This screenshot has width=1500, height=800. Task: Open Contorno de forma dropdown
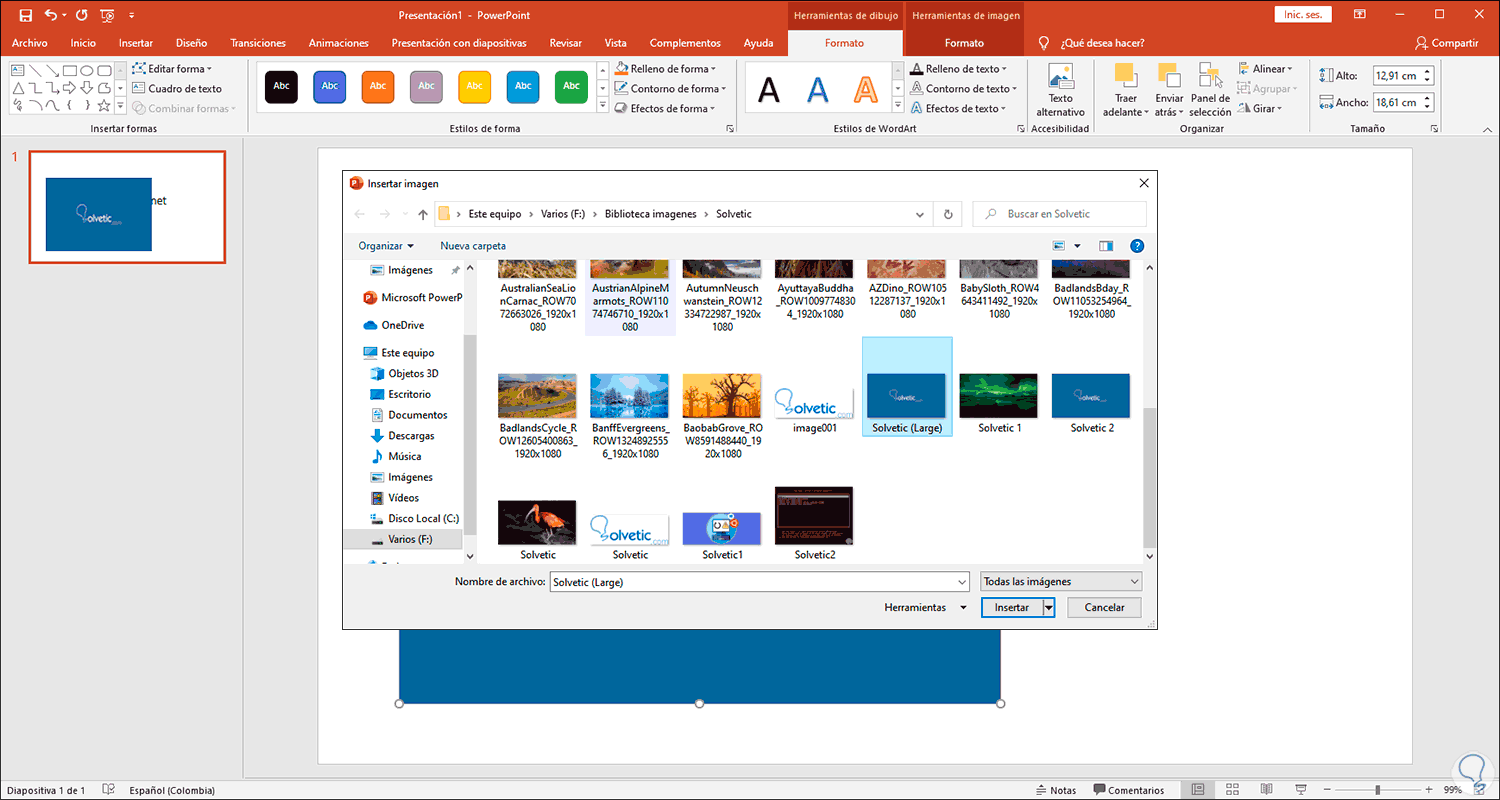click(671, 89)
